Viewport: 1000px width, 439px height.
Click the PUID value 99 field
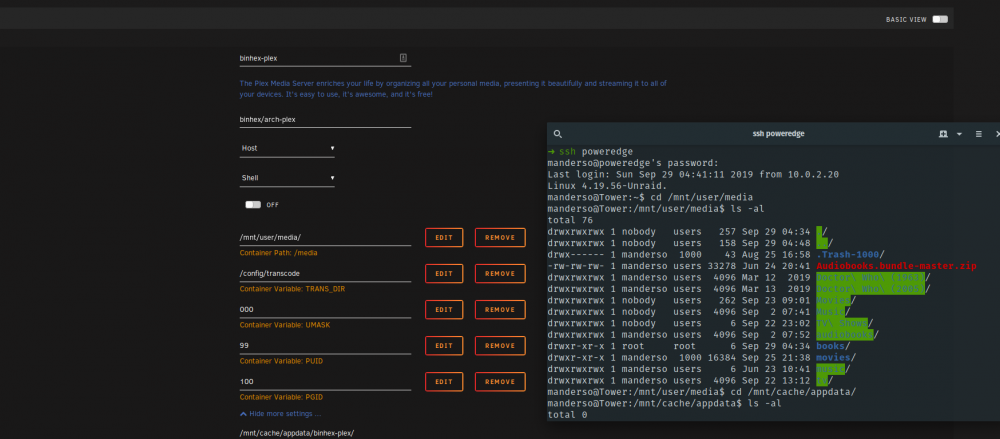(x=325, y=345)
